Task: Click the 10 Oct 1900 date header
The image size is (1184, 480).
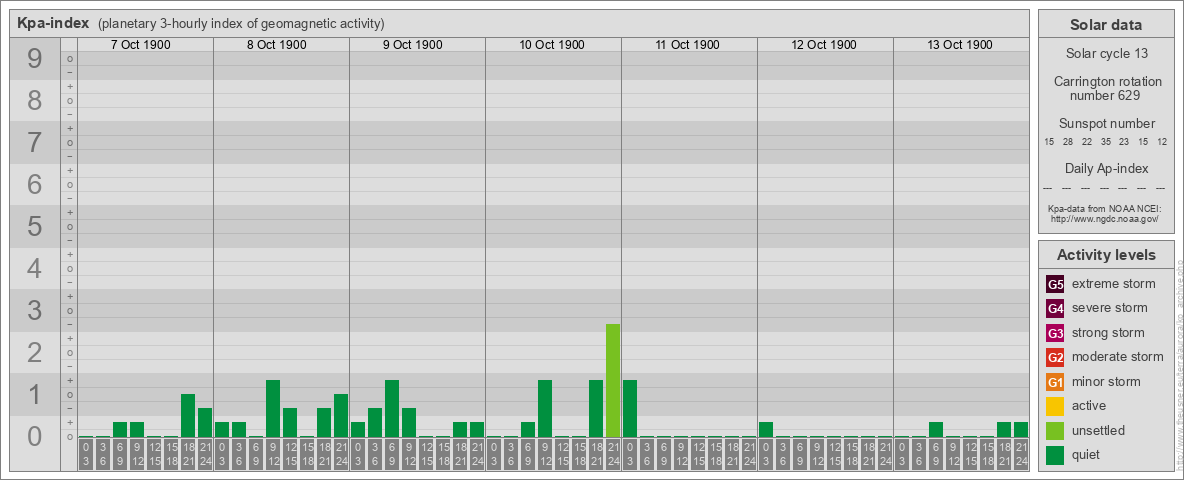Action: (x=552, y=45)
